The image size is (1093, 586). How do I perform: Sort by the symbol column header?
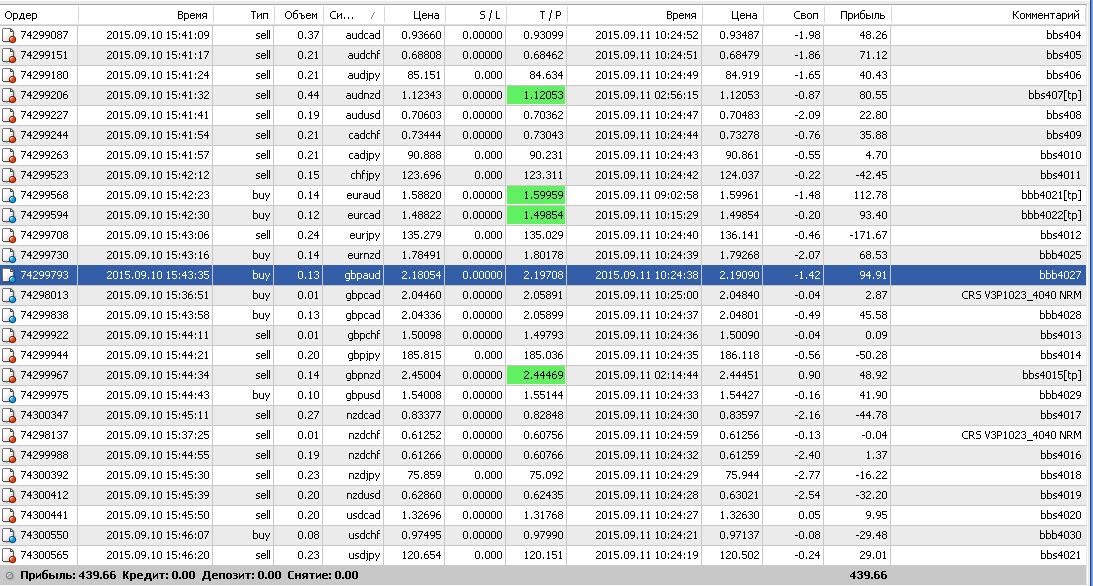(x=353, y=15)
